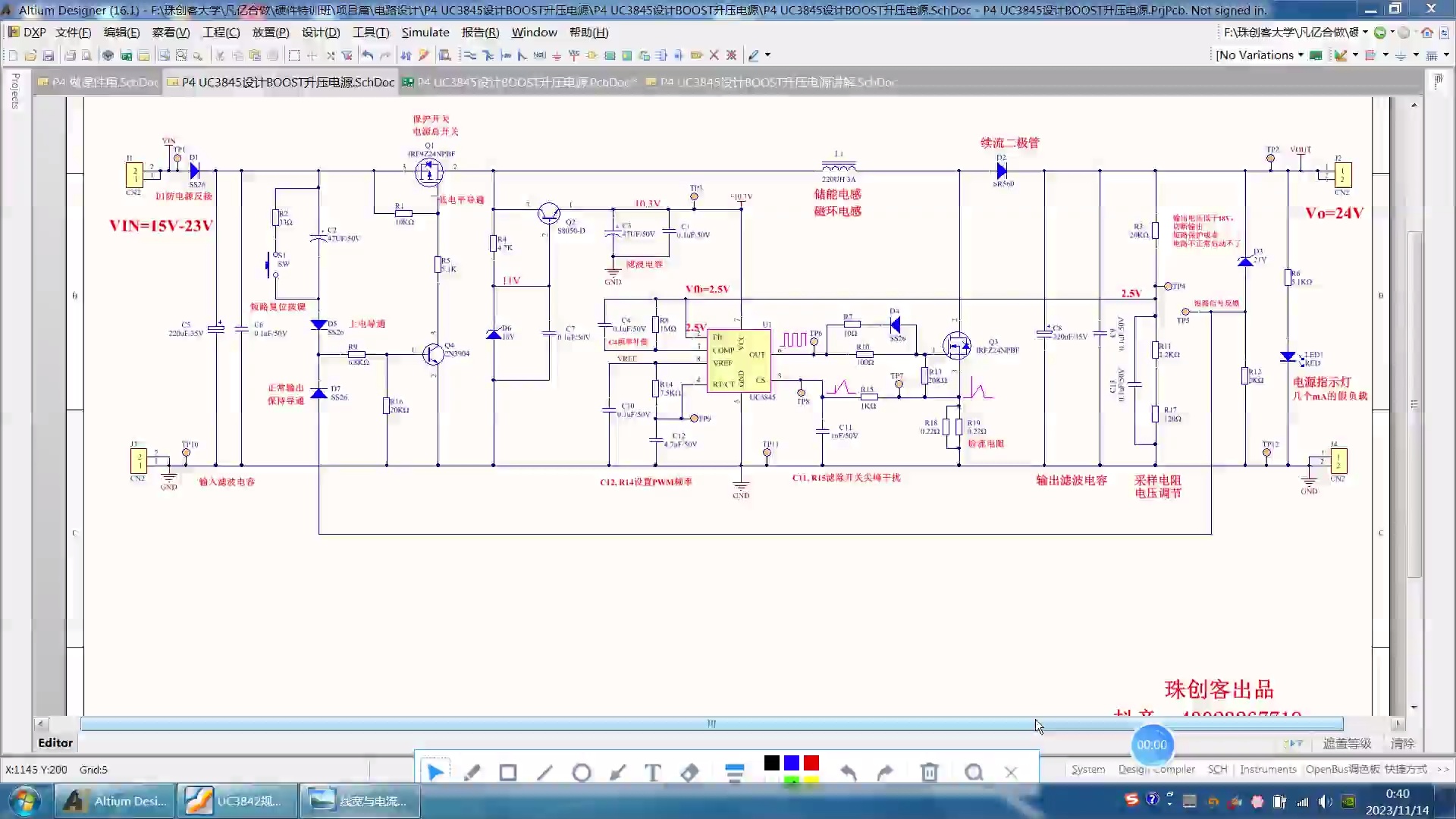Toggle the arrow pointer selection mode

[x=435, y=773]
